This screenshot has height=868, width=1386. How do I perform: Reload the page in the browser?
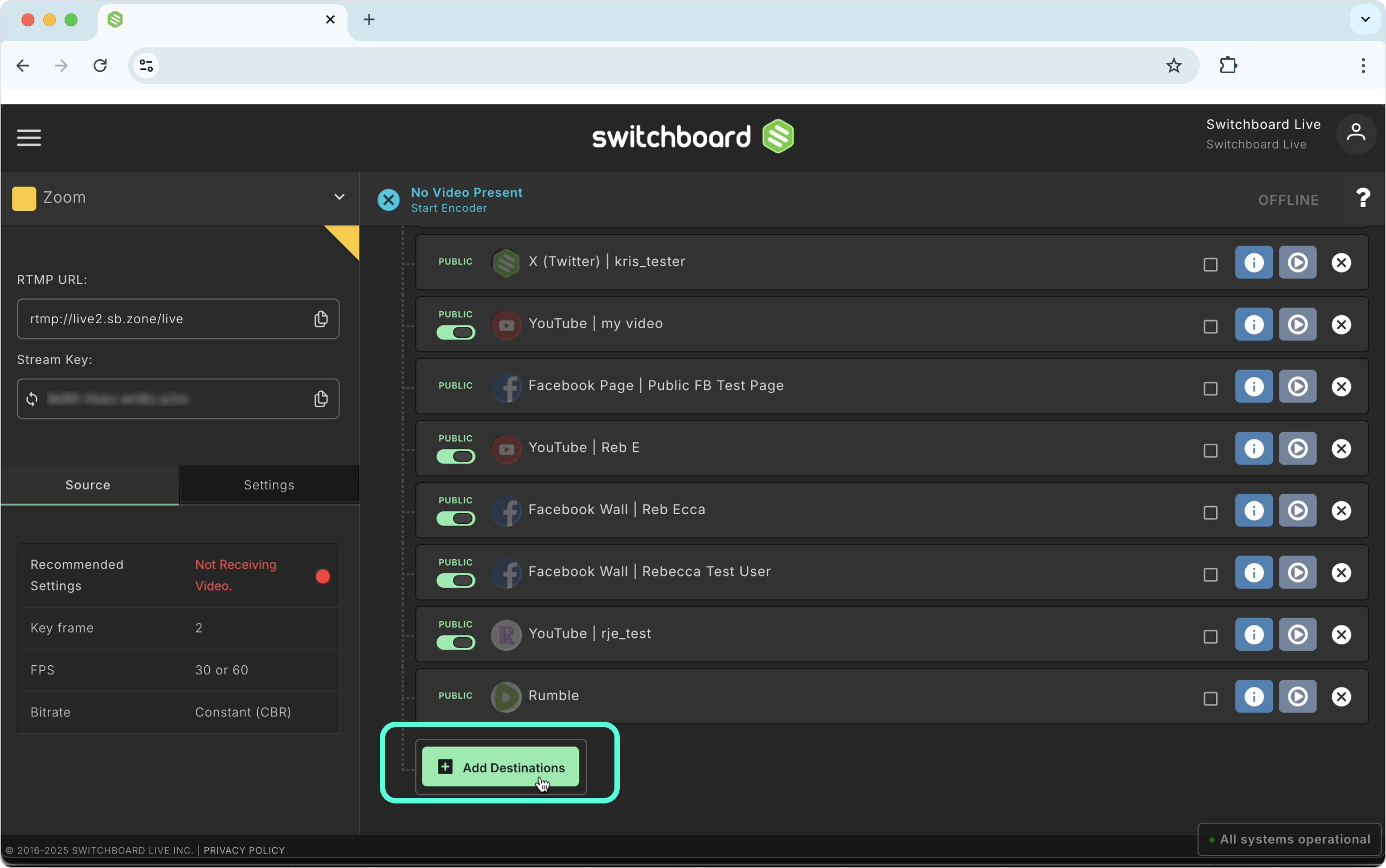(x=100, y=66)
